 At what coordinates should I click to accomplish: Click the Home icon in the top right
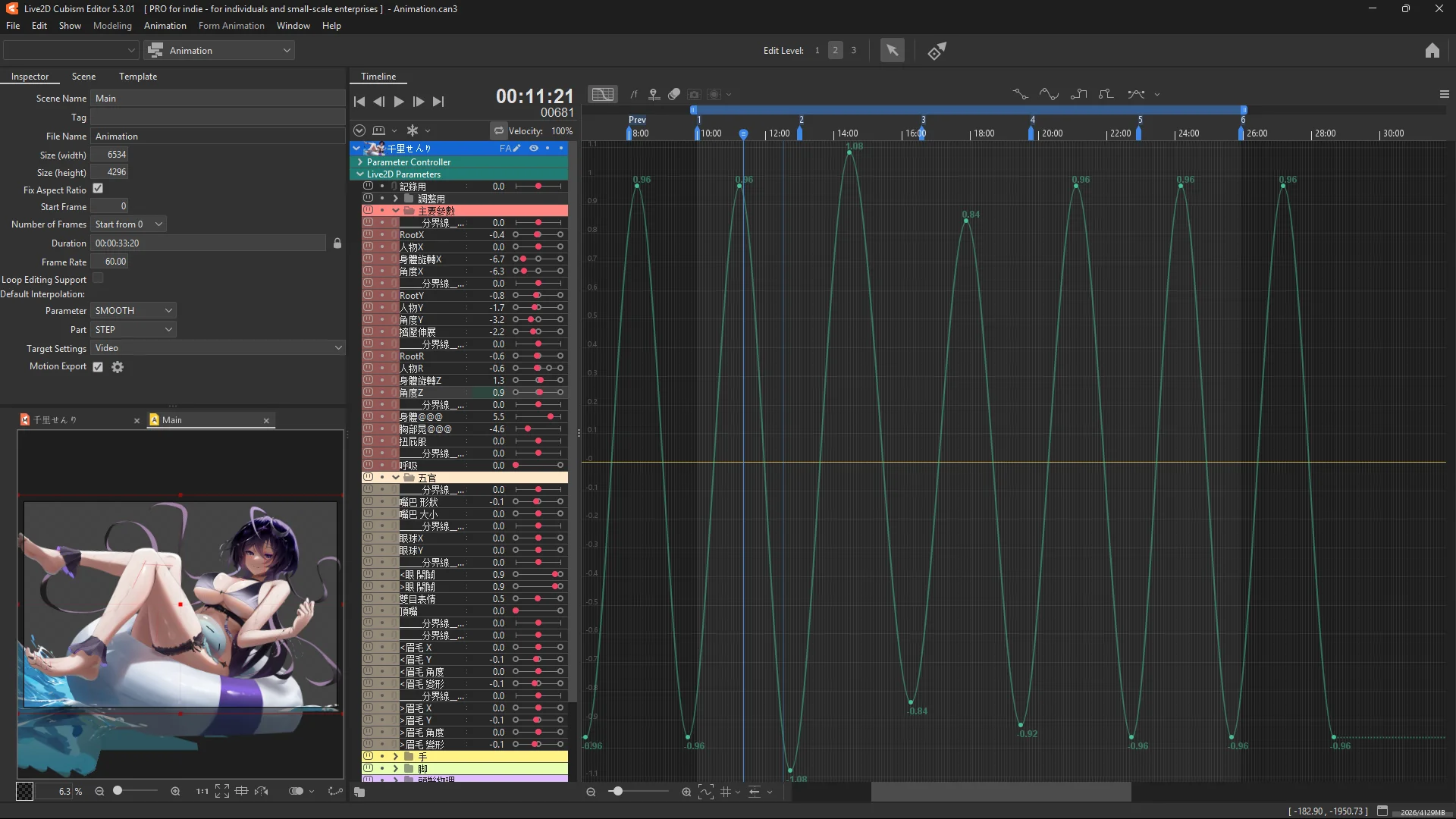[x=1432, y=51]
